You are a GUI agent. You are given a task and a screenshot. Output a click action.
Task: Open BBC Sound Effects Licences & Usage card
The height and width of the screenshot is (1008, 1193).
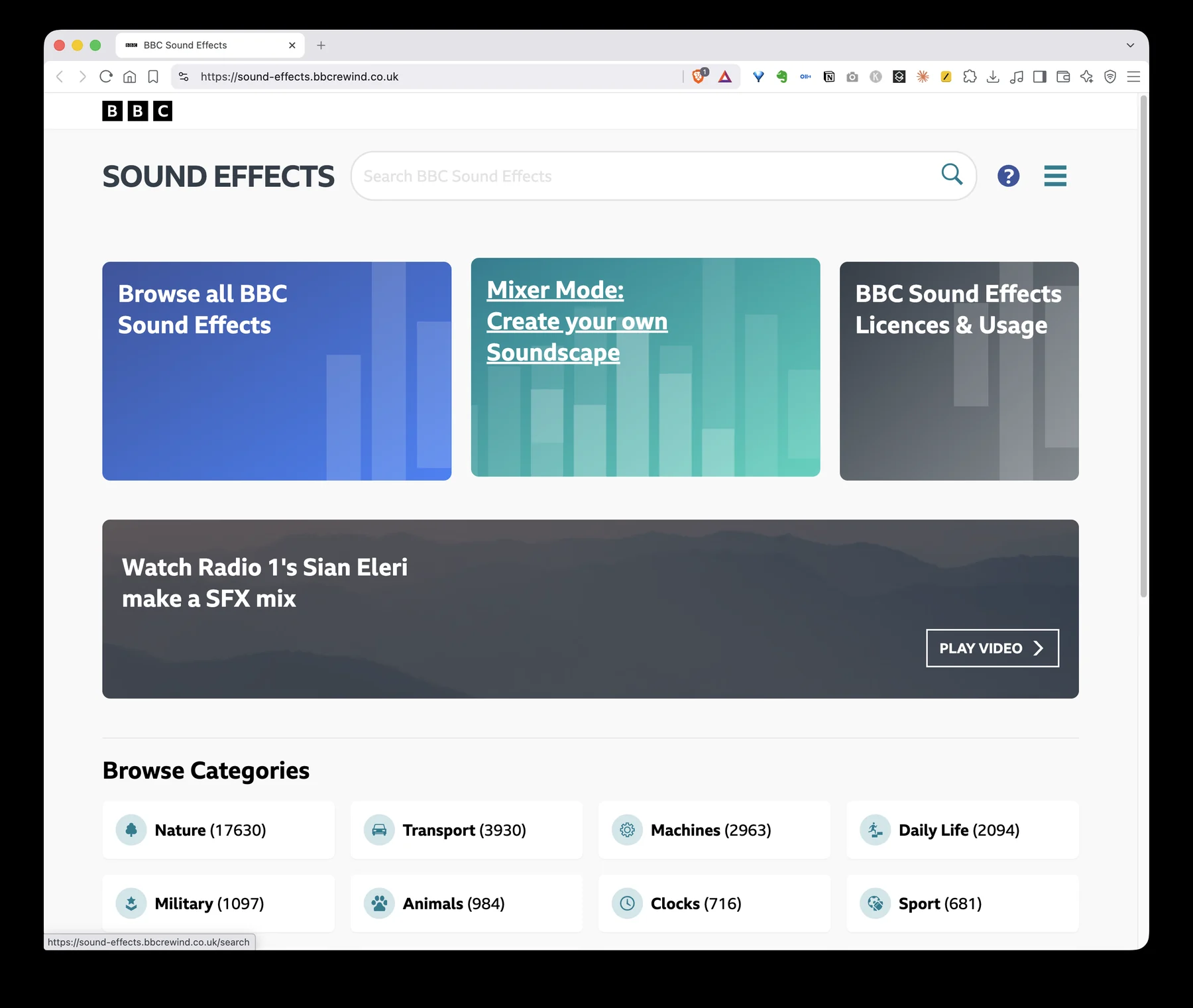[x=959, y=371]
